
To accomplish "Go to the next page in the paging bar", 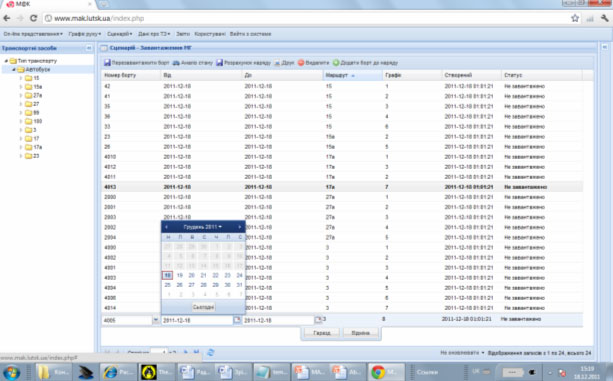I will click(185, 352).
